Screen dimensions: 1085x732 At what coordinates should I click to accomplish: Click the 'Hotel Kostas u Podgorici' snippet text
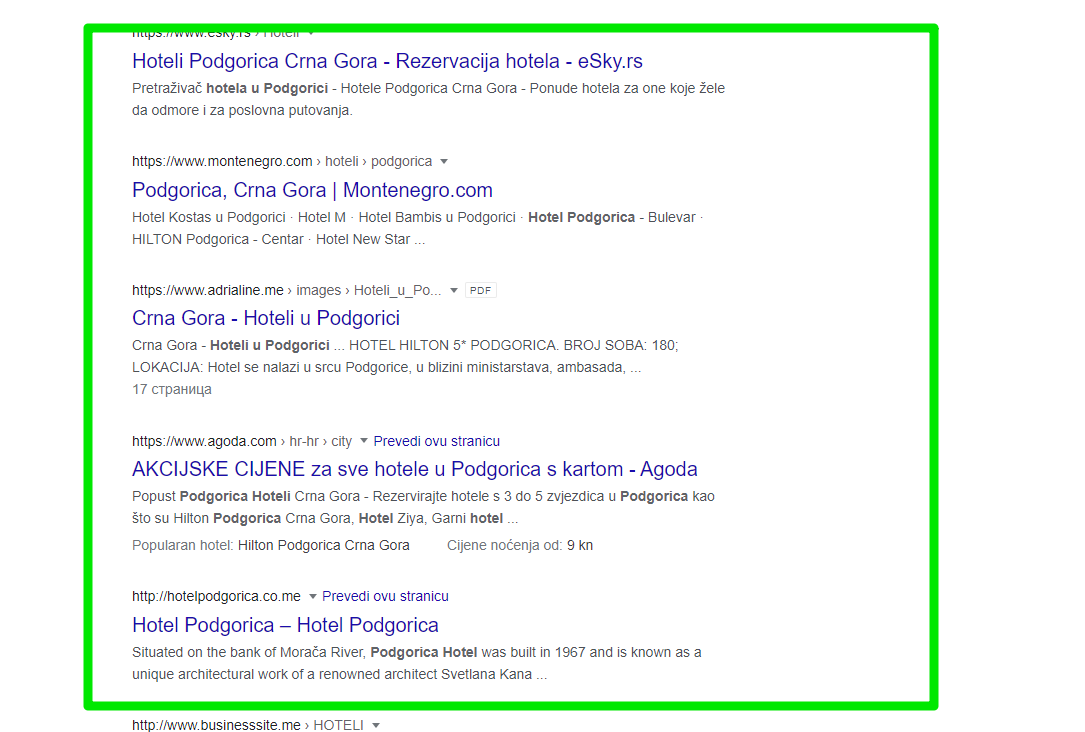pos(209,217)
